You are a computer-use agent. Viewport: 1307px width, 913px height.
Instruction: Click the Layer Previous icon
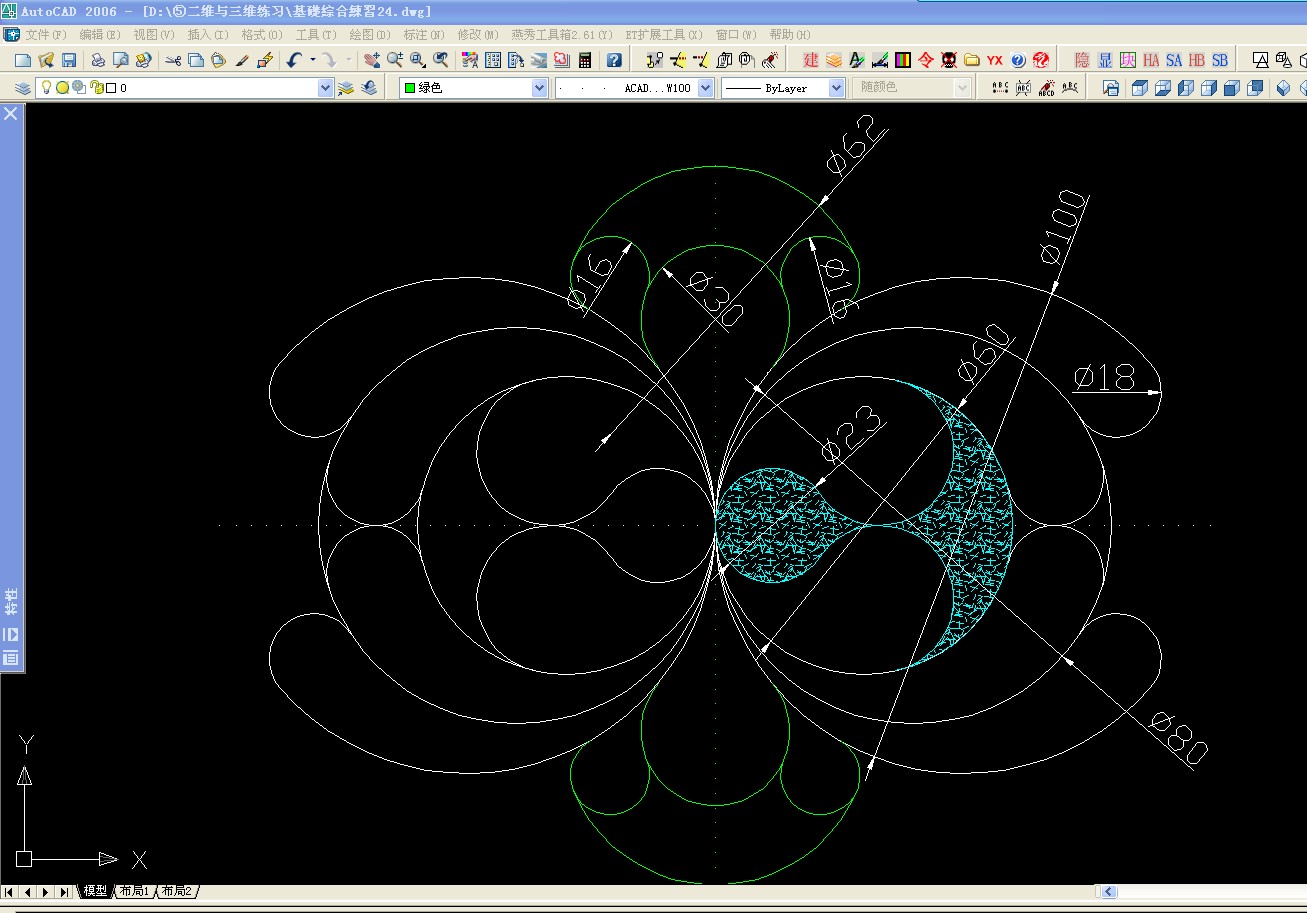point(369,88)
